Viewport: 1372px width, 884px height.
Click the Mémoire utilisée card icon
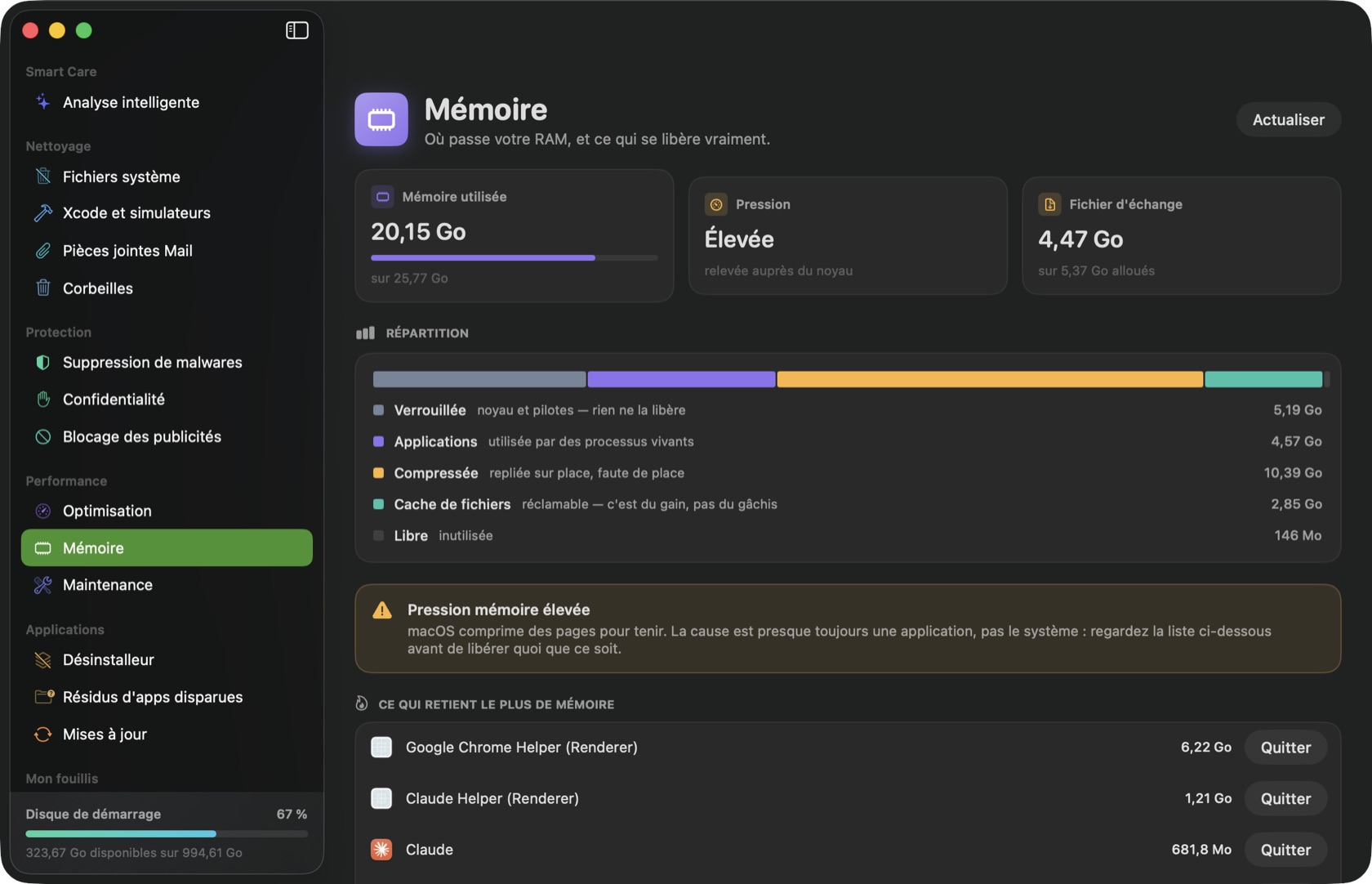click(382, 197)
